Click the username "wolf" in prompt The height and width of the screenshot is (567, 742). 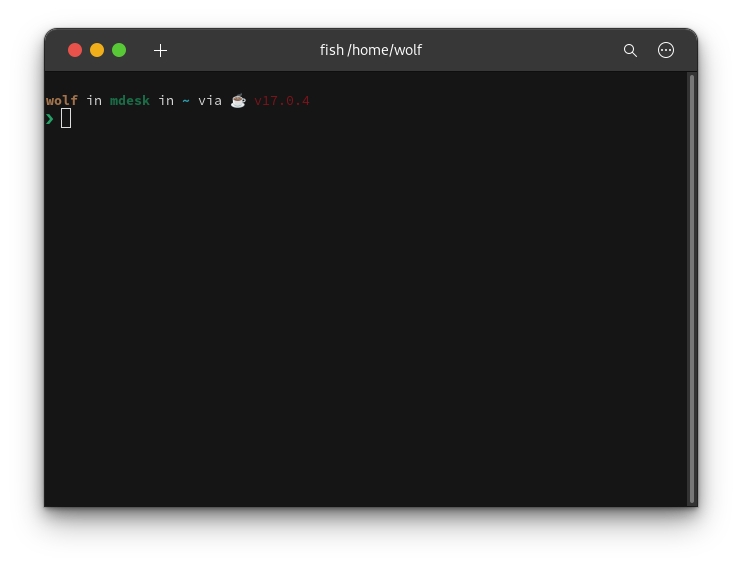[x=62, y=100]
